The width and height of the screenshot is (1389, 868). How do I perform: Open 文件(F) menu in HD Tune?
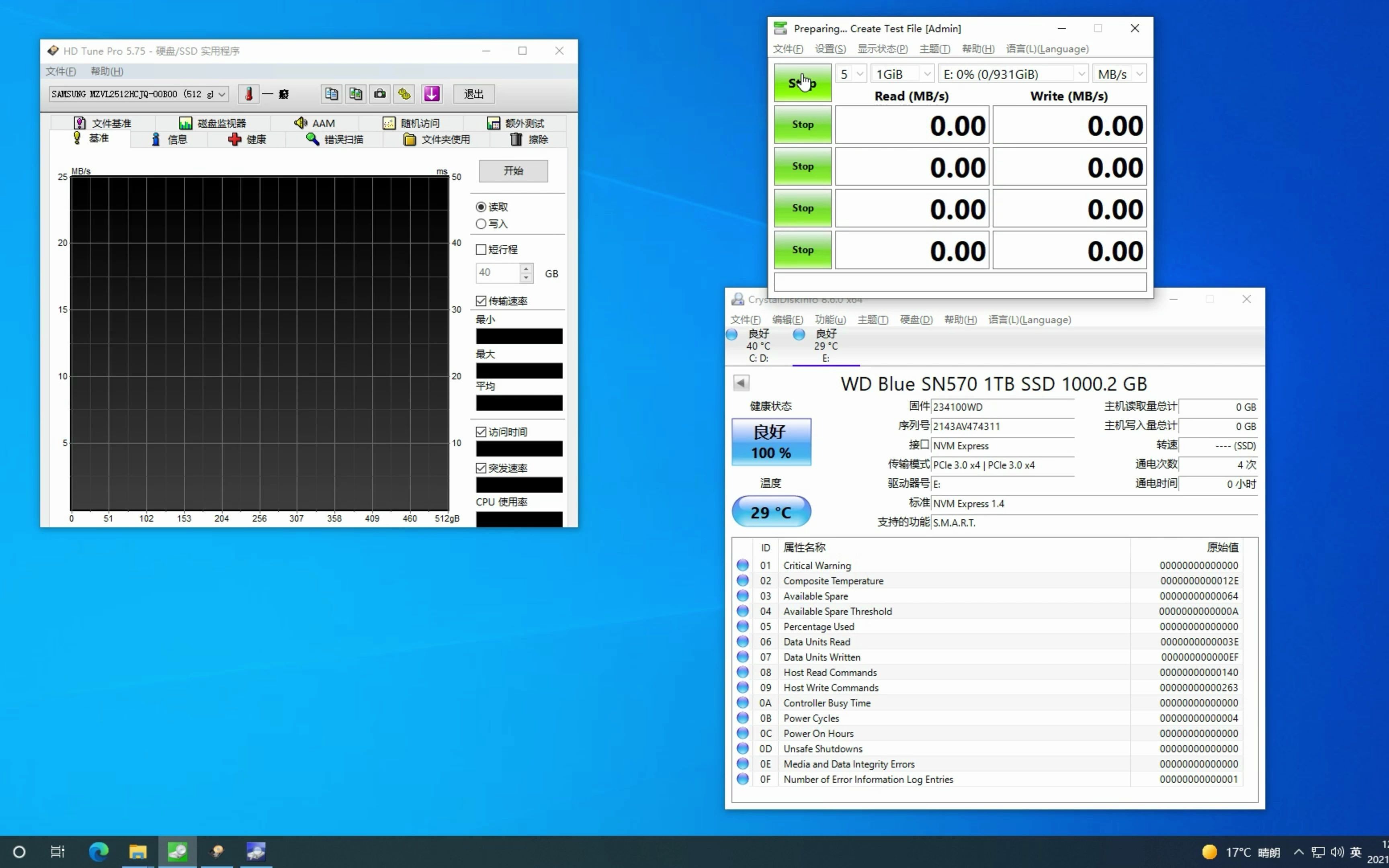coord(61,71)
